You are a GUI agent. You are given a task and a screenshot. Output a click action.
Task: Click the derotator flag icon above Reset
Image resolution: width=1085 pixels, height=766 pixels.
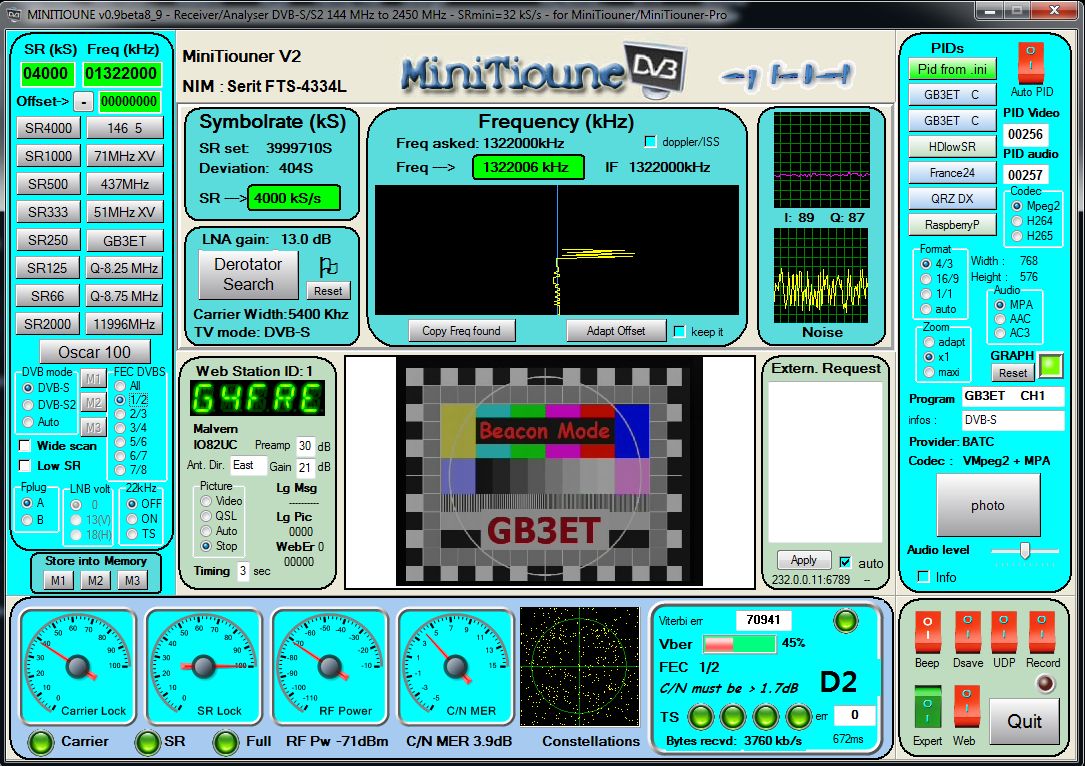click(328, 266)
